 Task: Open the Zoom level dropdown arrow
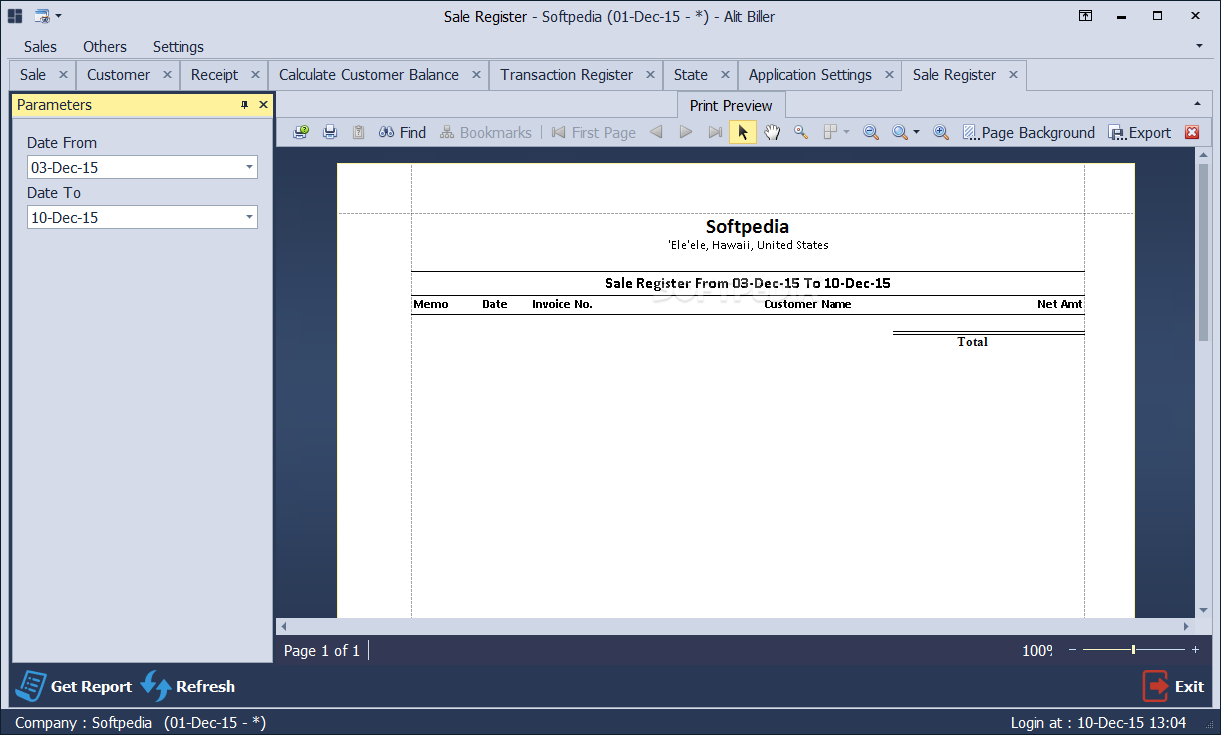click(916, 132)
